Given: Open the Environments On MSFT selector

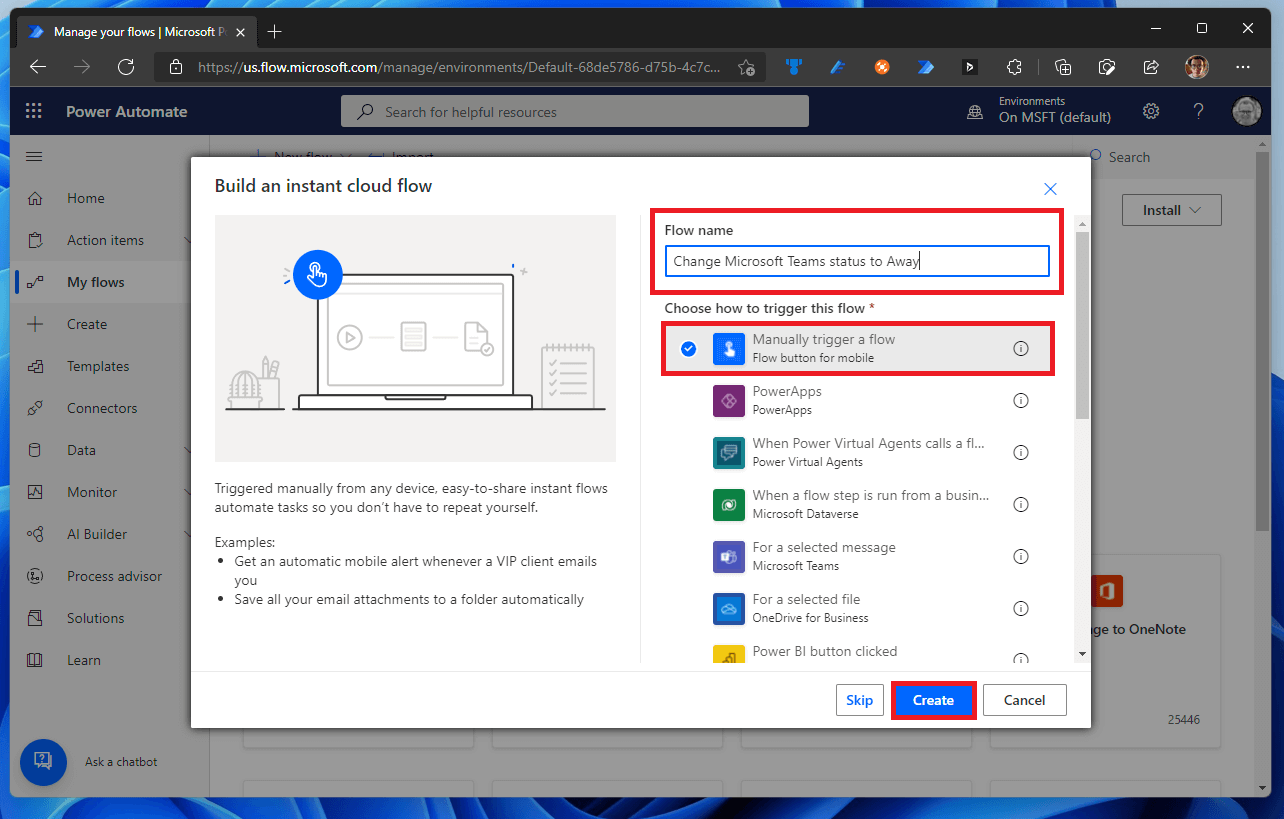Looking at the screenshot, I should point(1055,110).
